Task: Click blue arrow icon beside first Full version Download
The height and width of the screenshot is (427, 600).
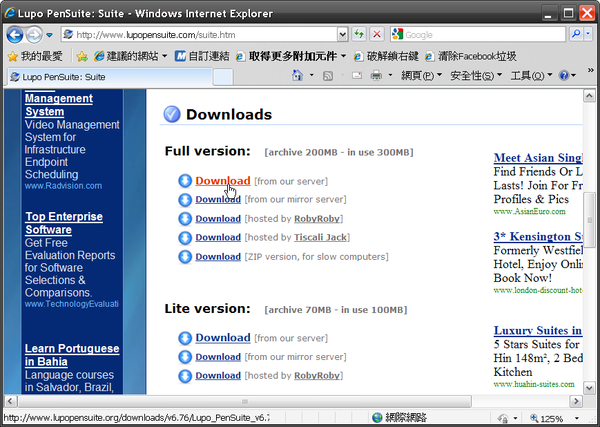Action: [185, 181]
